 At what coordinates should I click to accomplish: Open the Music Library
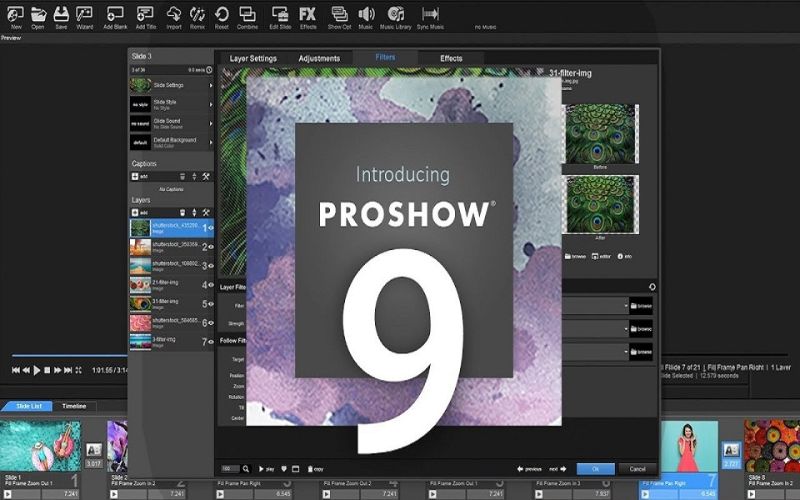tap(397, 16)
